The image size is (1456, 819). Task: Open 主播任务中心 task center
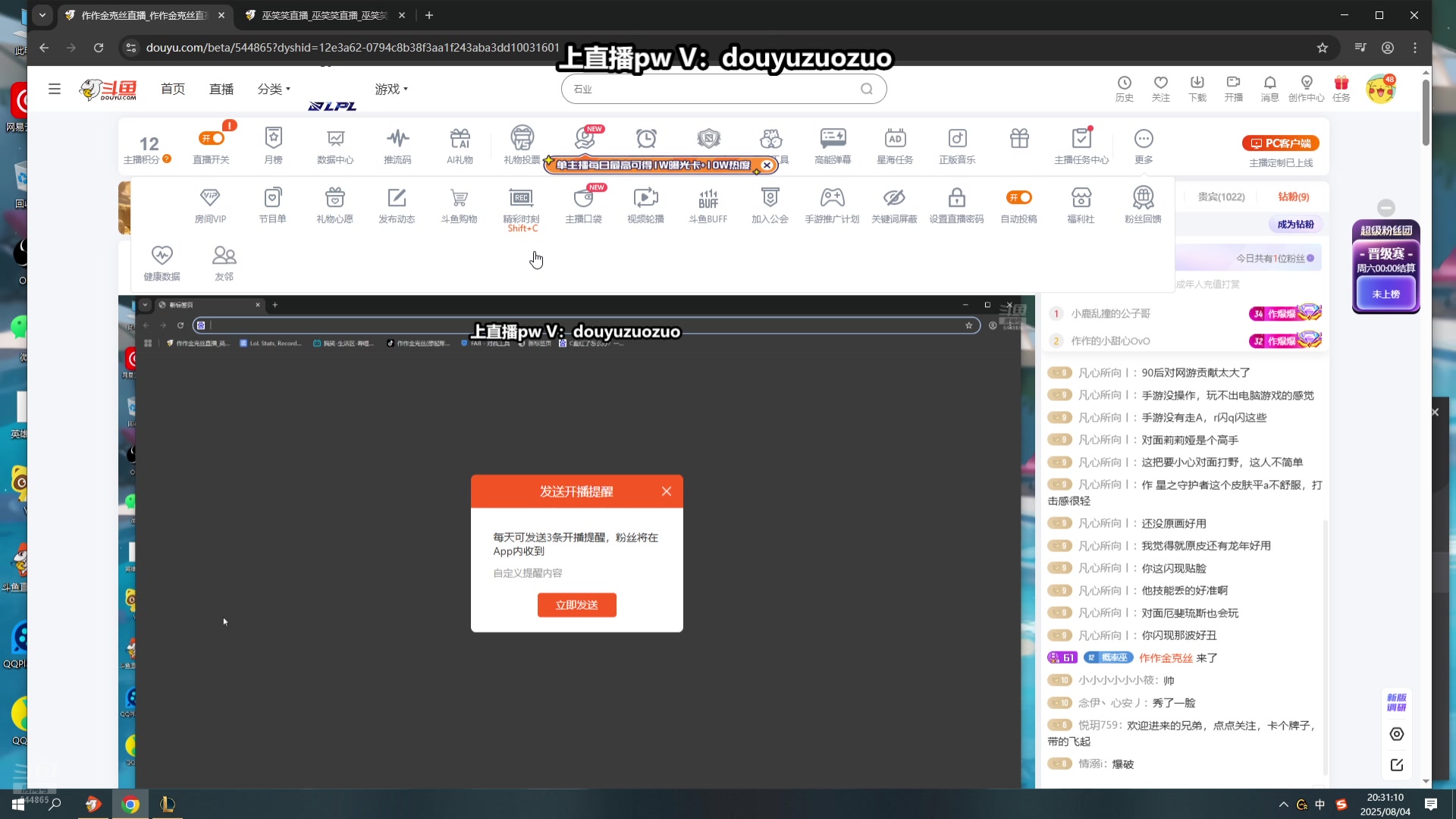(x=1081, y=146)
